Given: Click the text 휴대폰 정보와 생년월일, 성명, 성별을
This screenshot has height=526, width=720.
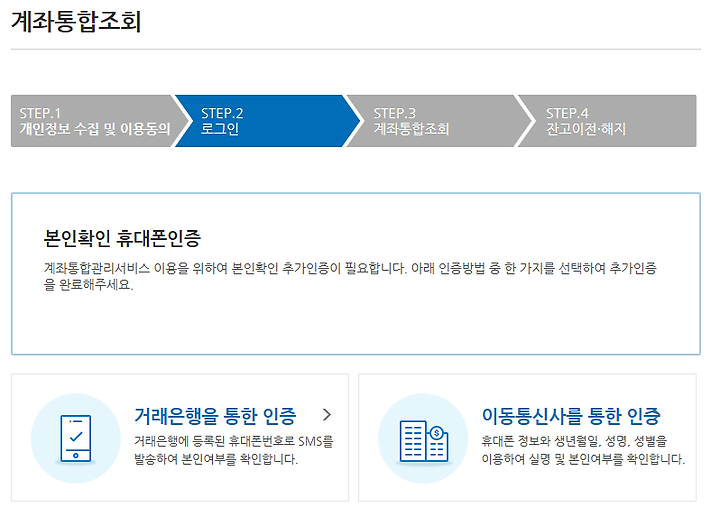Looking at the screenshot, I should pyautogui.click(x=574, y=442).
